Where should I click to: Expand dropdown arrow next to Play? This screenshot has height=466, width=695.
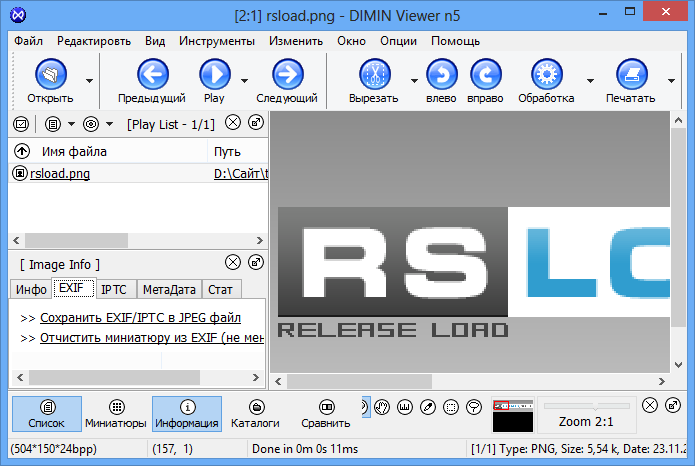coord(244,81)
